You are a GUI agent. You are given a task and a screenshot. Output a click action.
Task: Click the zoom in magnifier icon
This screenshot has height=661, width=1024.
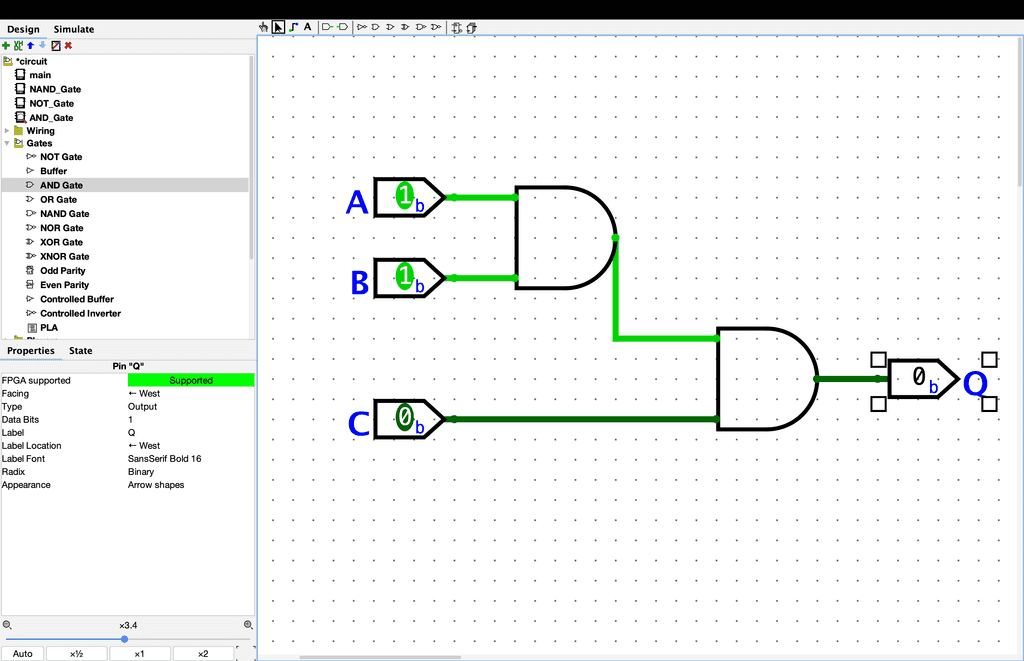[248, 625]
